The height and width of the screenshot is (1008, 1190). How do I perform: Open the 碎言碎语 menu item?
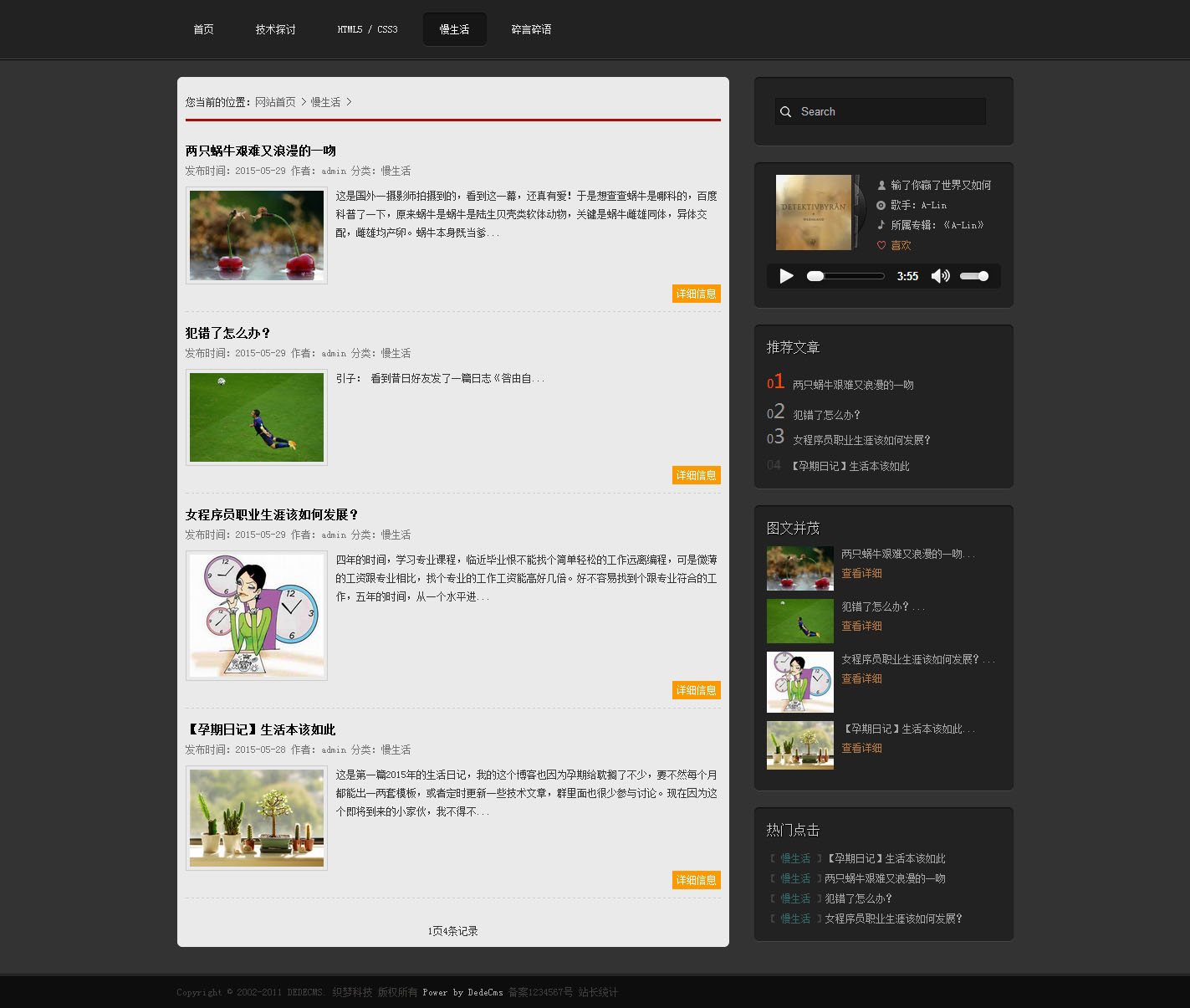tap(531, 29)
